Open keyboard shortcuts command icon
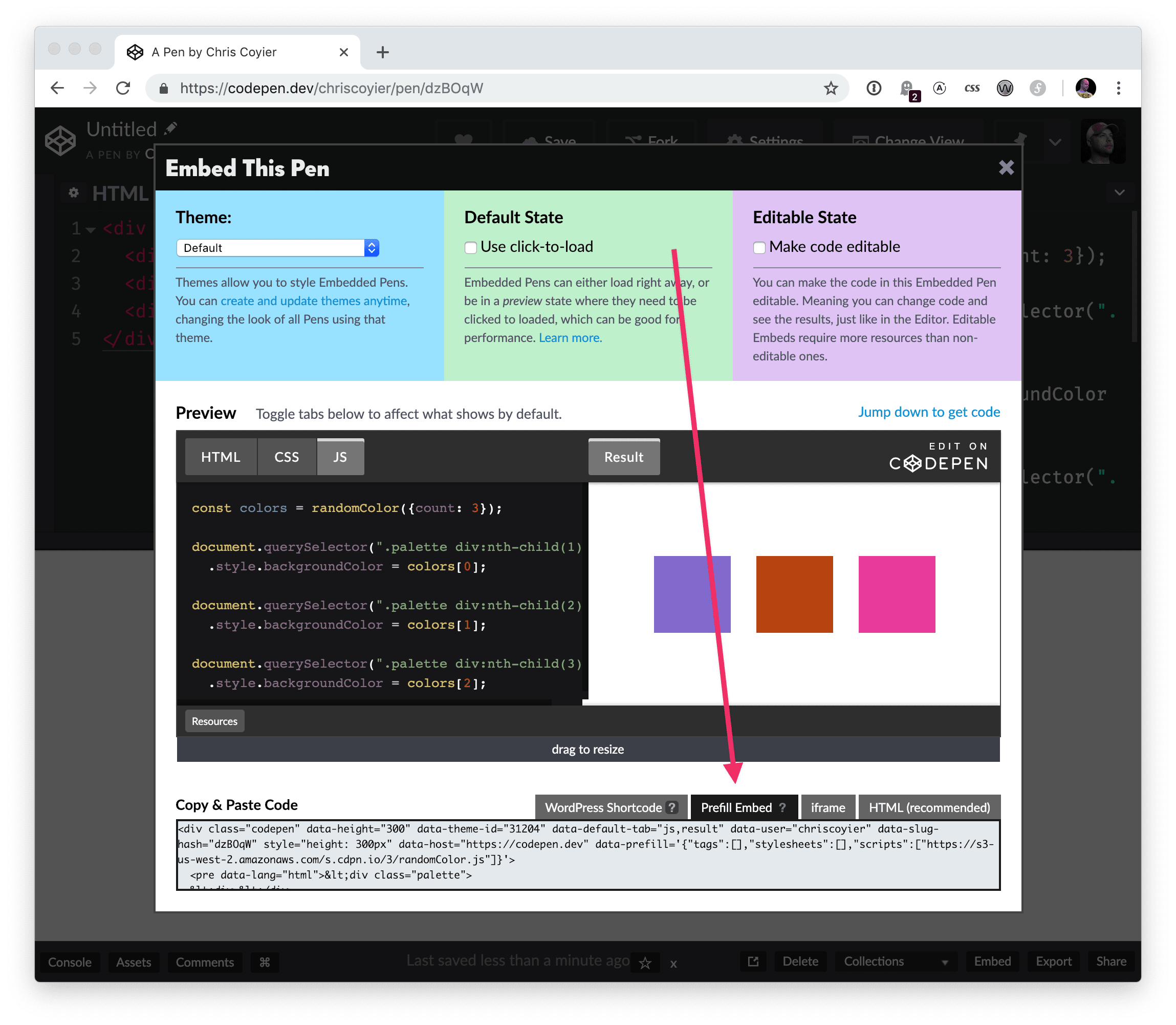The width and height of the screenshot is (1176, 1025). [x=265, y=962]
